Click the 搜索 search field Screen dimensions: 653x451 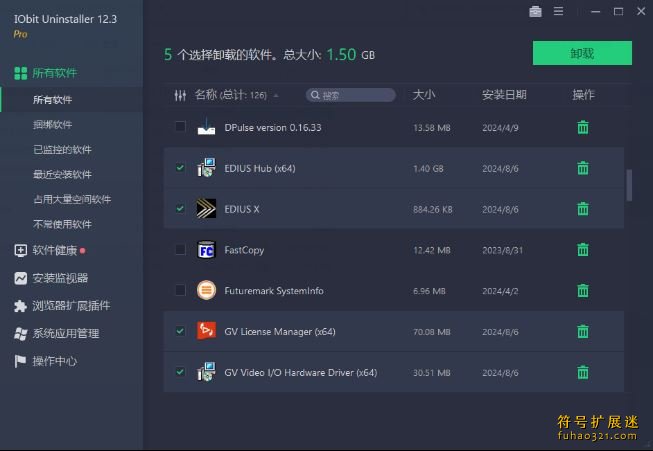pyautogui.click(x=351, y=95)
